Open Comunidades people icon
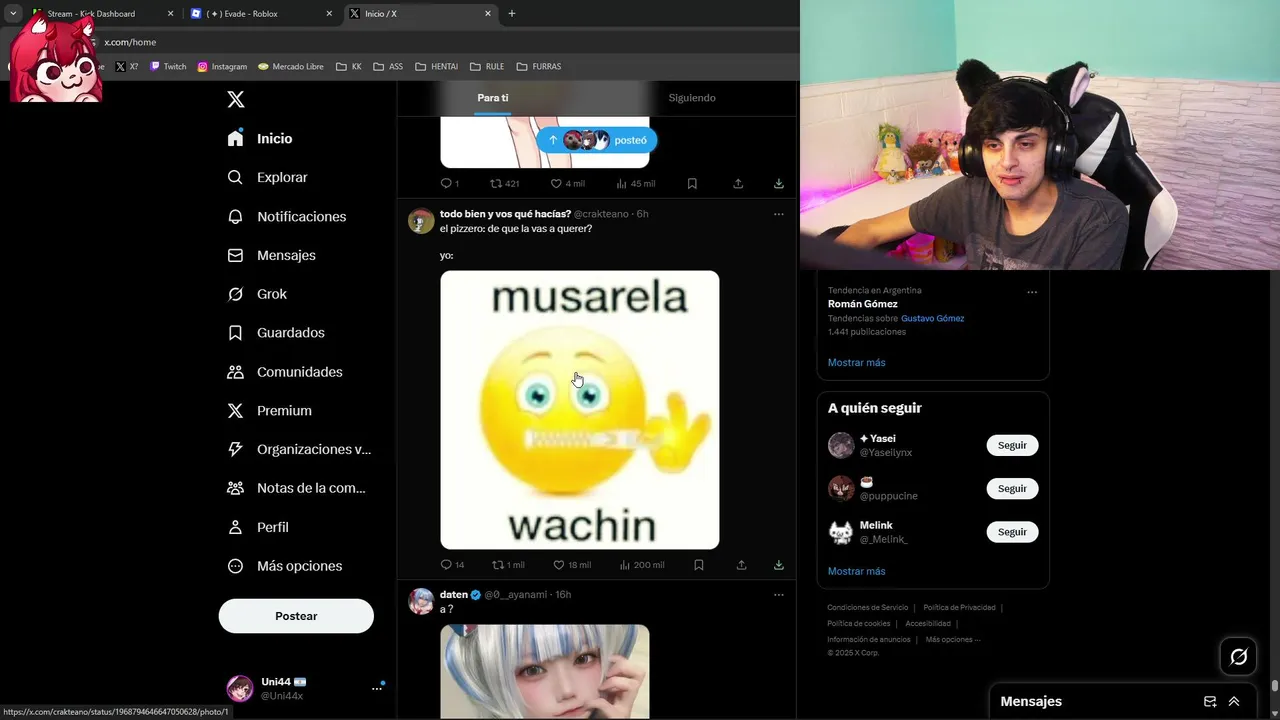Viewport: 1280px width, 720px height. coord(235,371)
